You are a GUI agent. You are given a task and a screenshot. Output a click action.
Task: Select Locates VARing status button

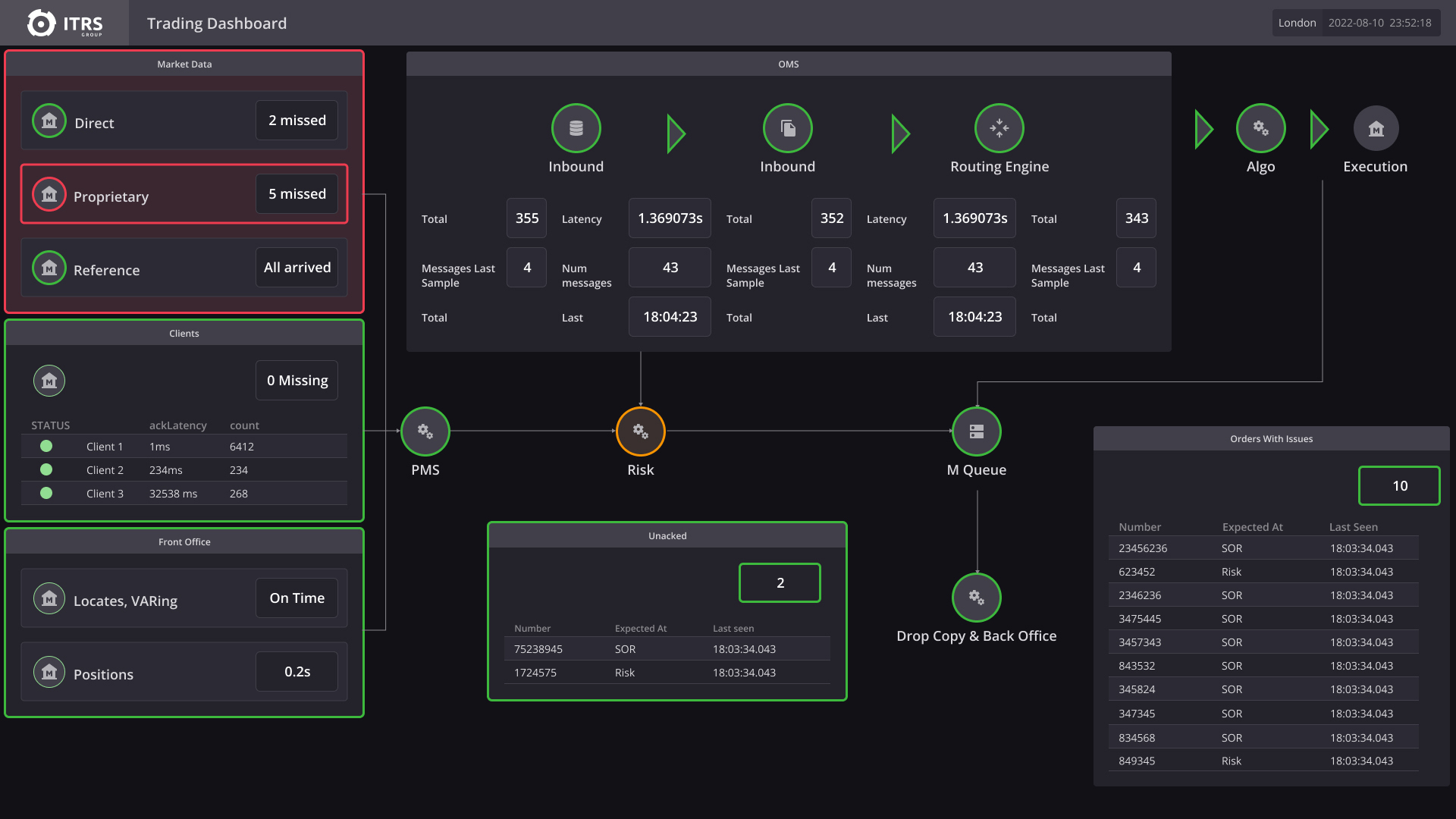(296, 597)
